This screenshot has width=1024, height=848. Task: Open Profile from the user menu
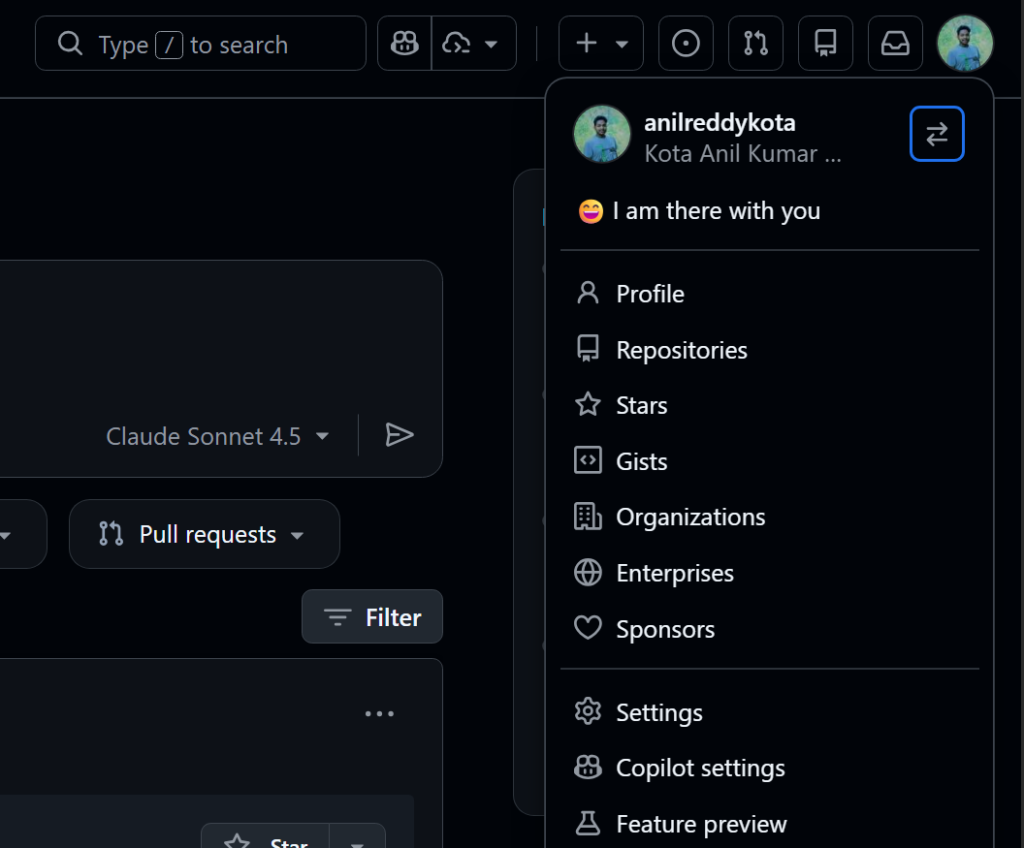[x=650, y=294]
